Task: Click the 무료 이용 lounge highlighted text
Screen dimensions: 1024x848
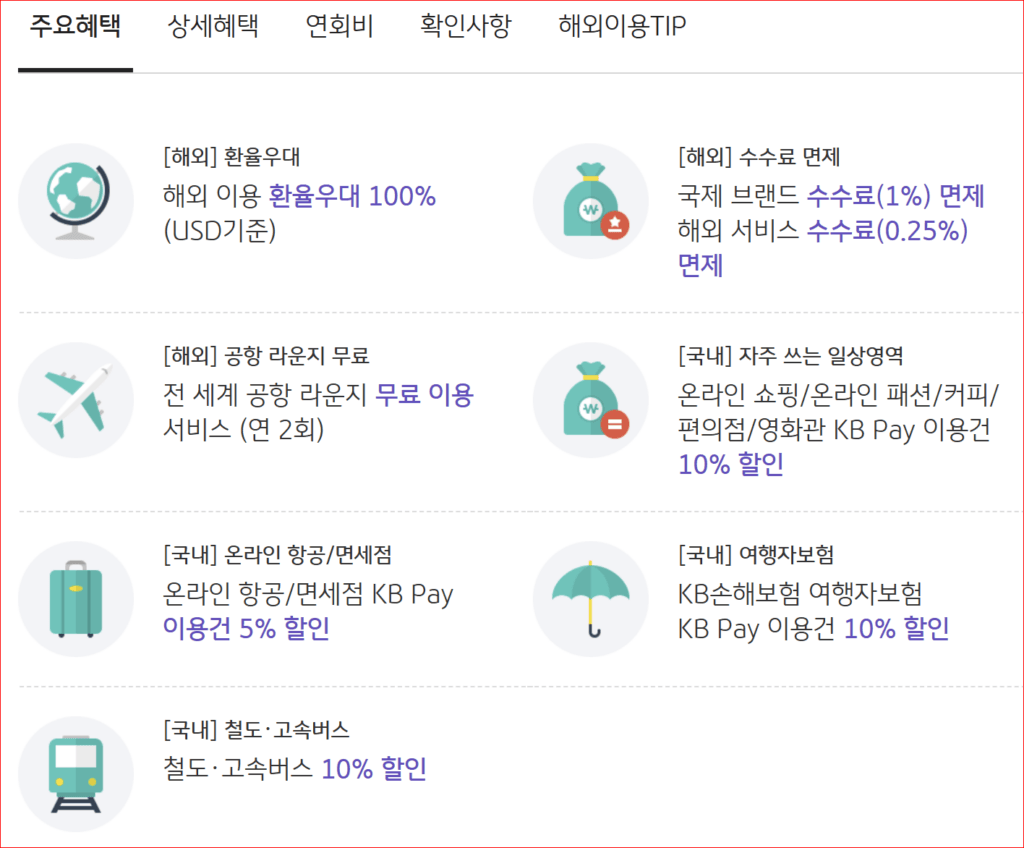Action: click(x=424, y=395)
